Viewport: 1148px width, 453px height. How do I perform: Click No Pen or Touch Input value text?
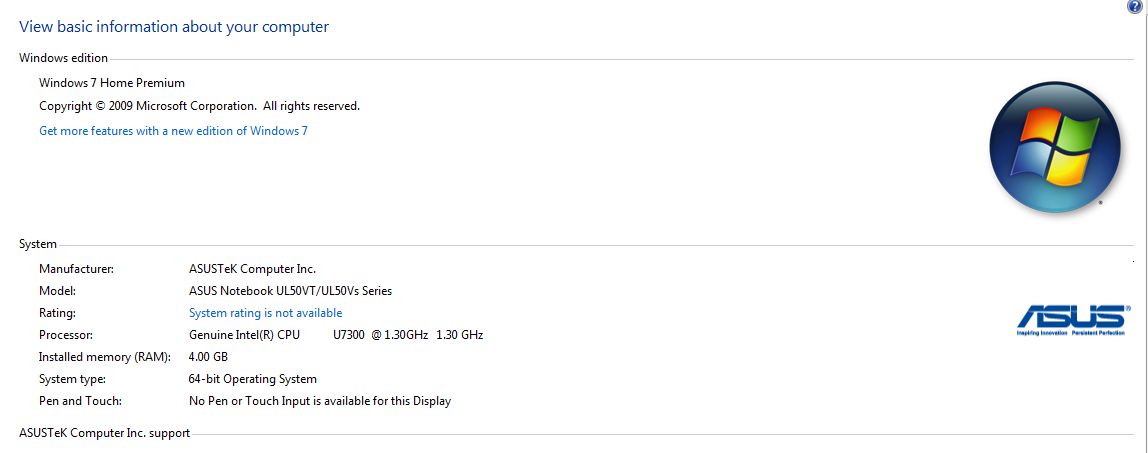(320, 401)
